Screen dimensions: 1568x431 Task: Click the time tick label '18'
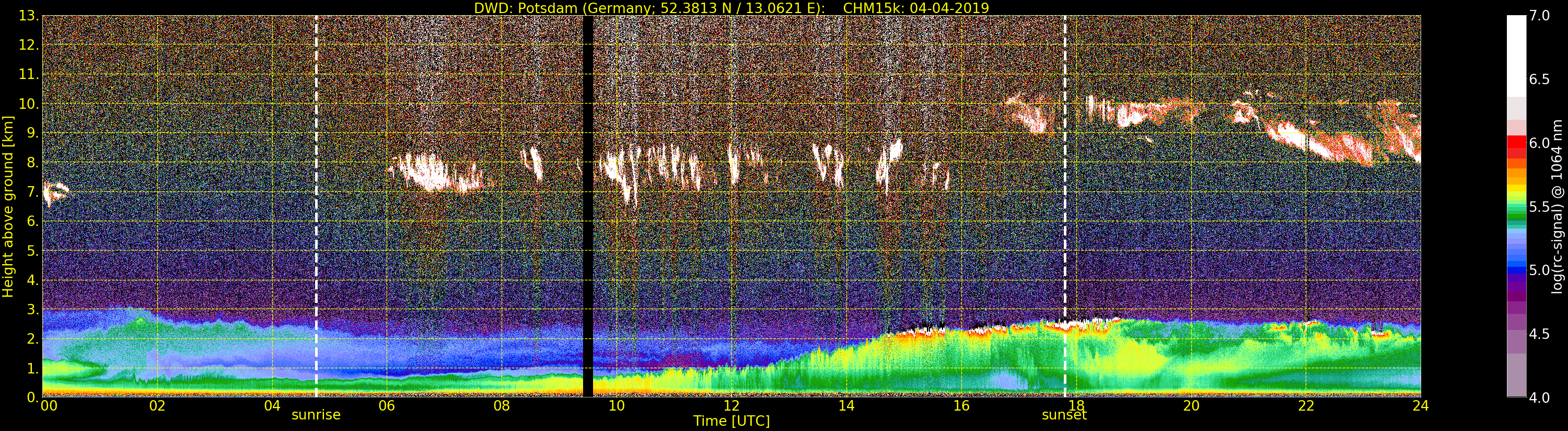point(1076,406)
